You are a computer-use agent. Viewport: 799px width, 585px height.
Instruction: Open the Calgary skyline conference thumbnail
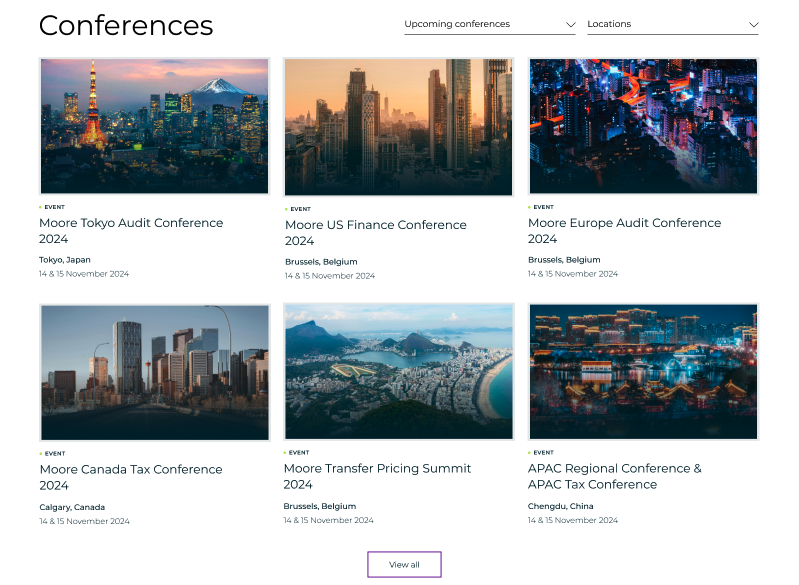coord(154,372)
